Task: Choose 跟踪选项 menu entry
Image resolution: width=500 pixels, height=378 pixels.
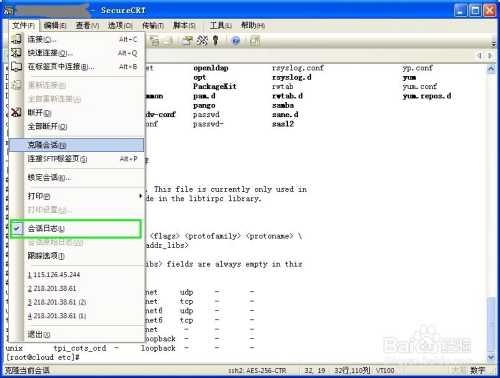Action: 77,256
